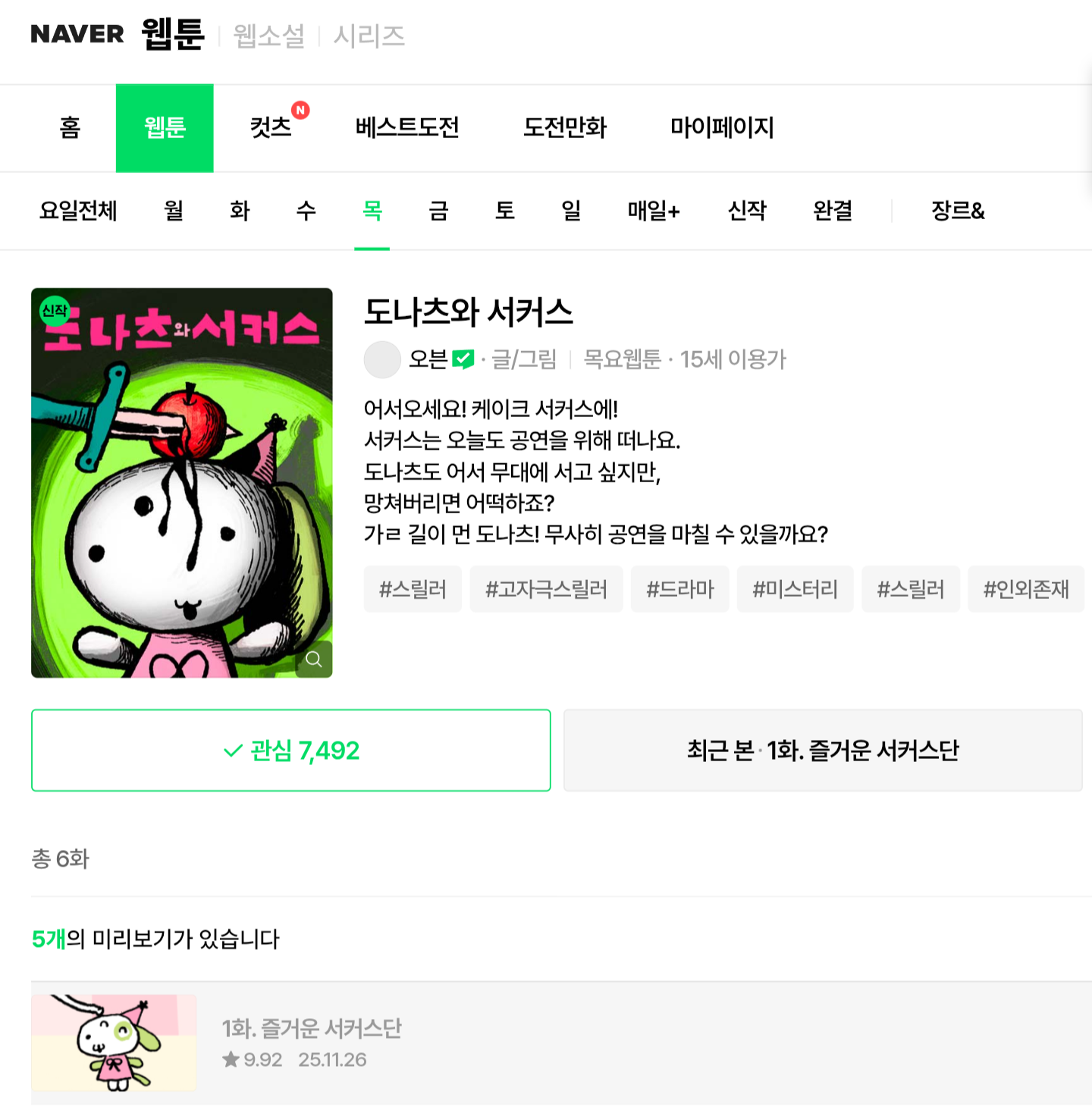Open 컷츠 tab with the N badge

click(x=271, y=127)
